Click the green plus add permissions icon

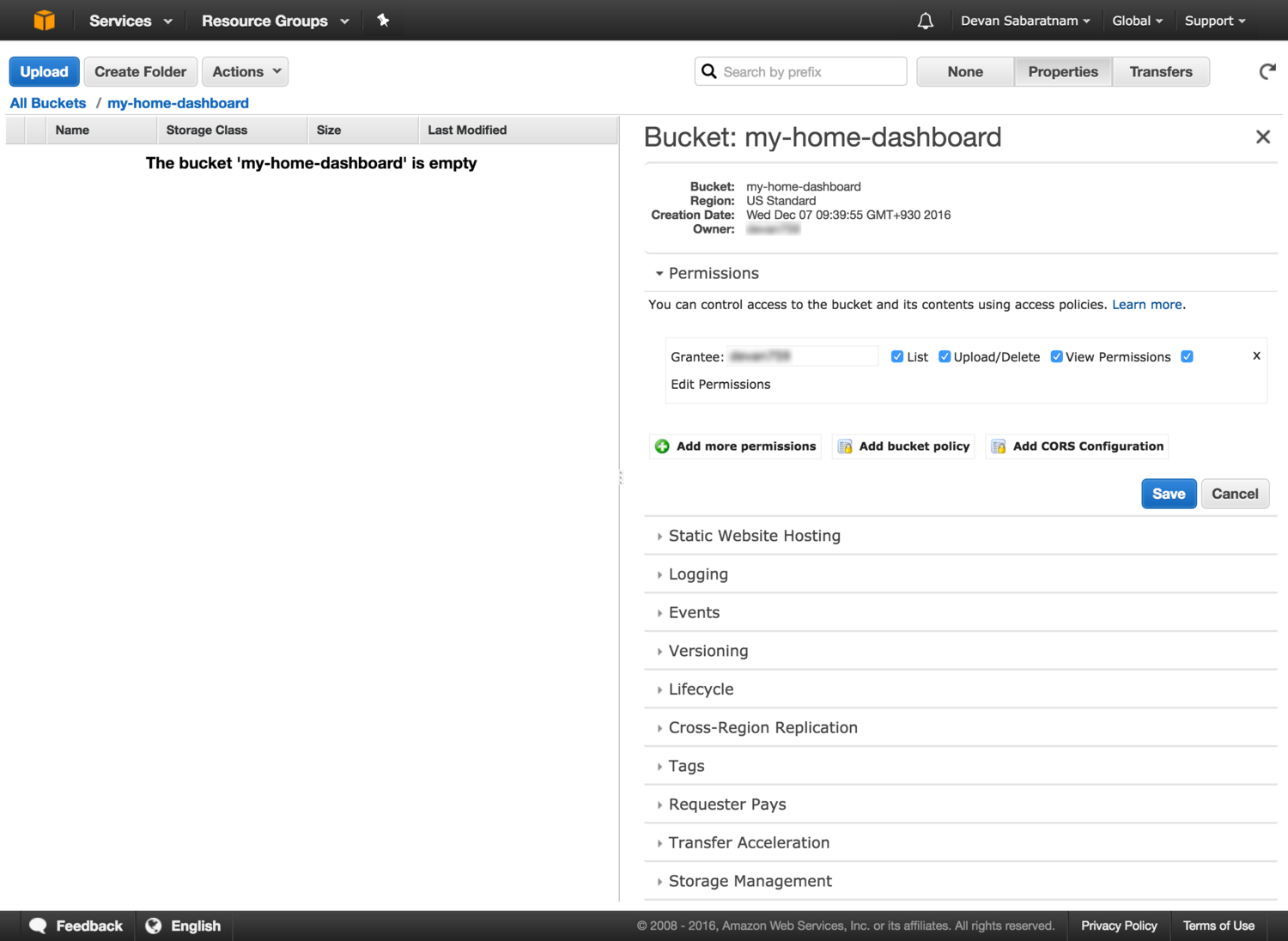[662, 446]
